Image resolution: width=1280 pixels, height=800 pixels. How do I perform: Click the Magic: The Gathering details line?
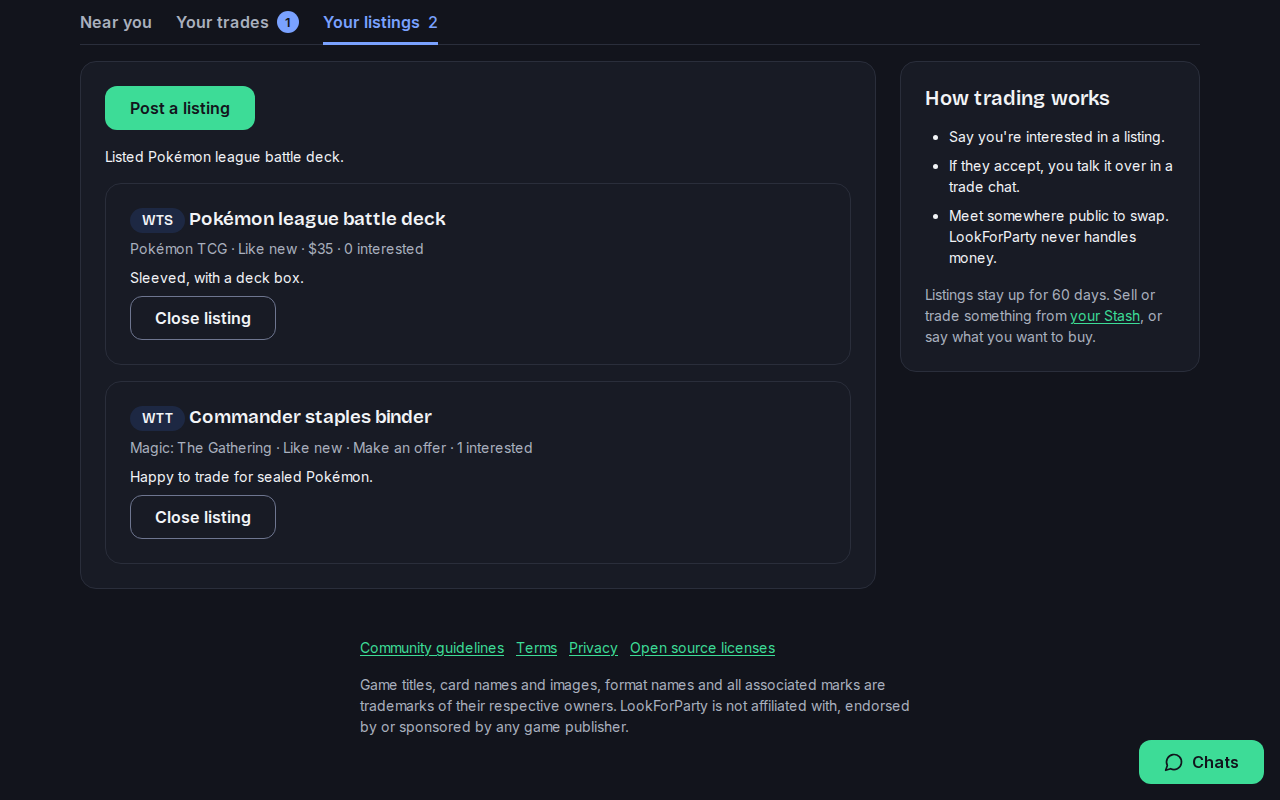331,448
